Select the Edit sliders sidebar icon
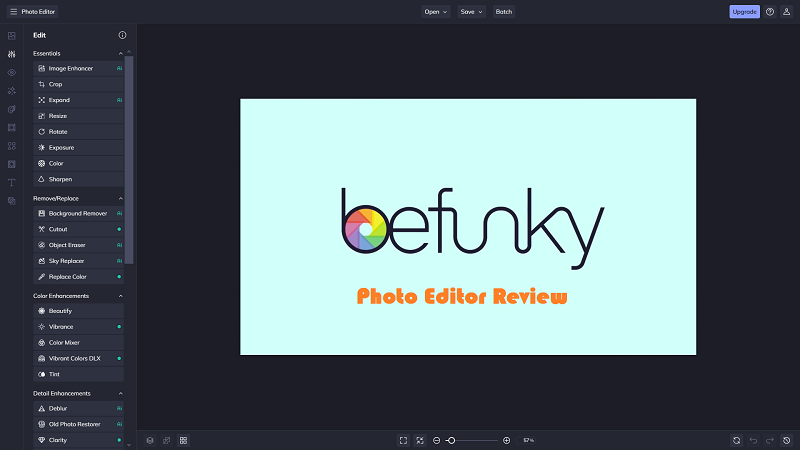 12,54
